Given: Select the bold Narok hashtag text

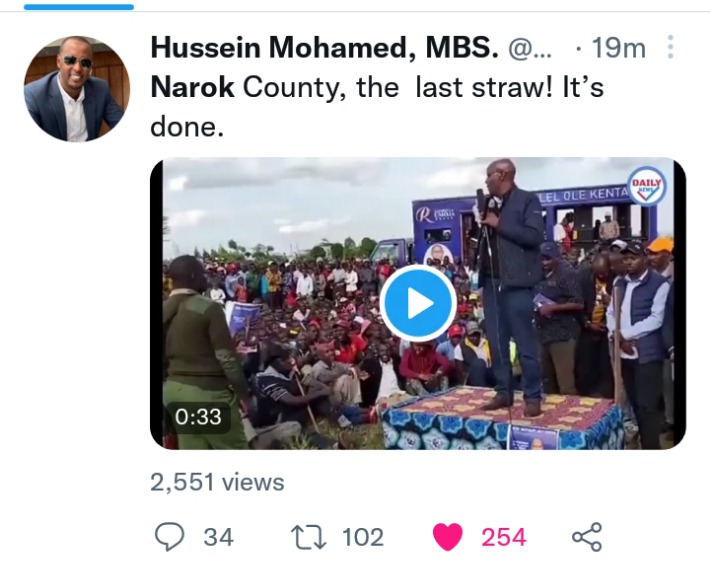Looking at the screenshot, I should click(192, 87).
